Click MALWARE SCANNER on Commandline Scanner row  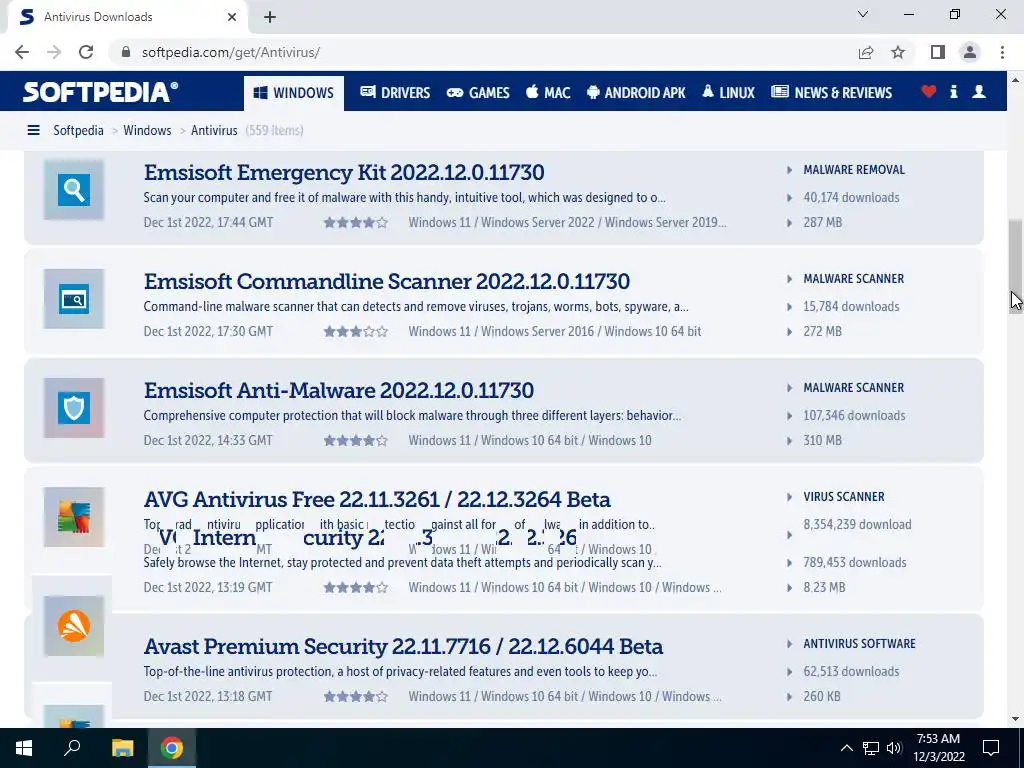(x=854, y=279)
